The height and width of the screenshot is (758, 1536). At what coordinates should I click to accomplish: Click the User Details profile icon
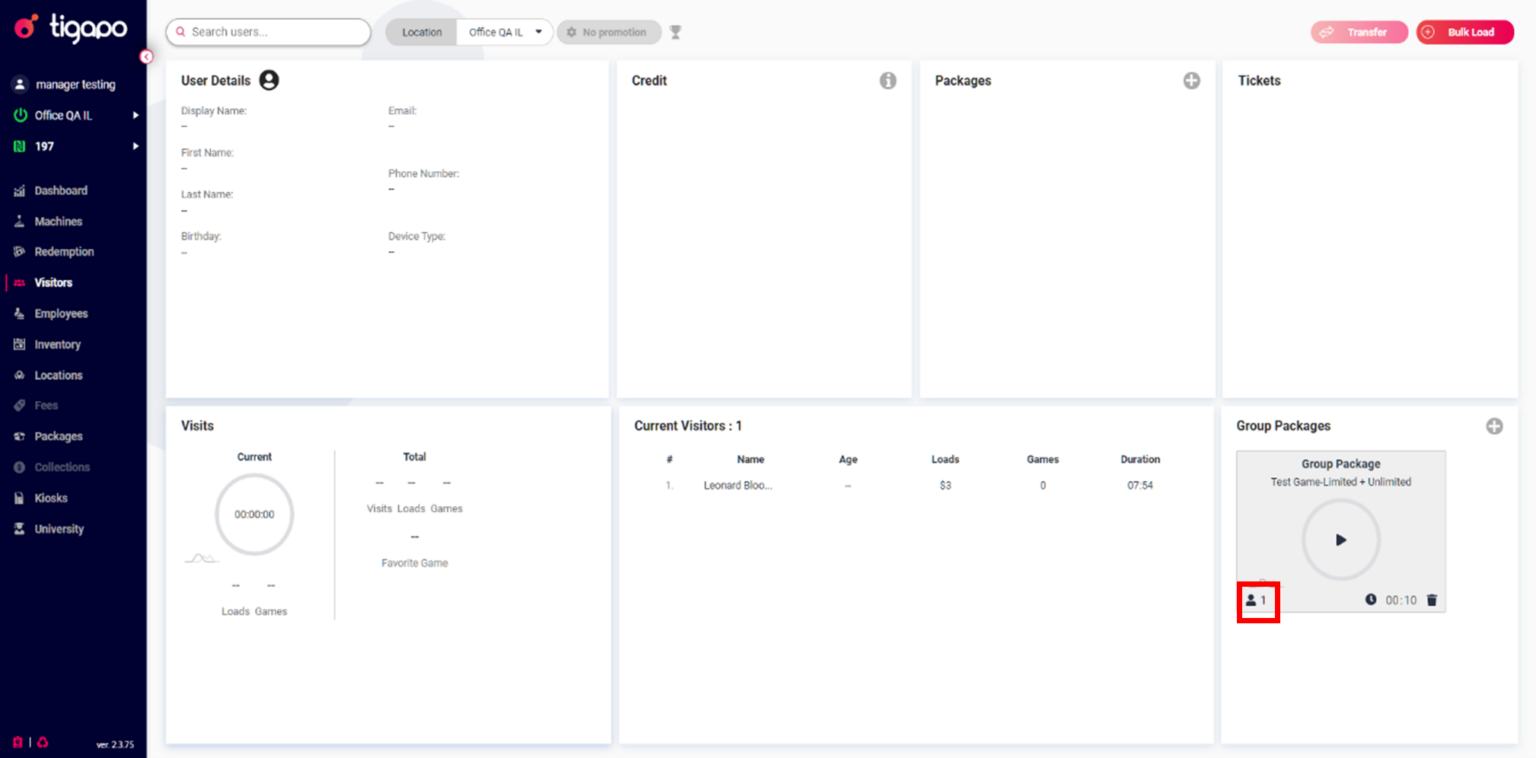268,80
